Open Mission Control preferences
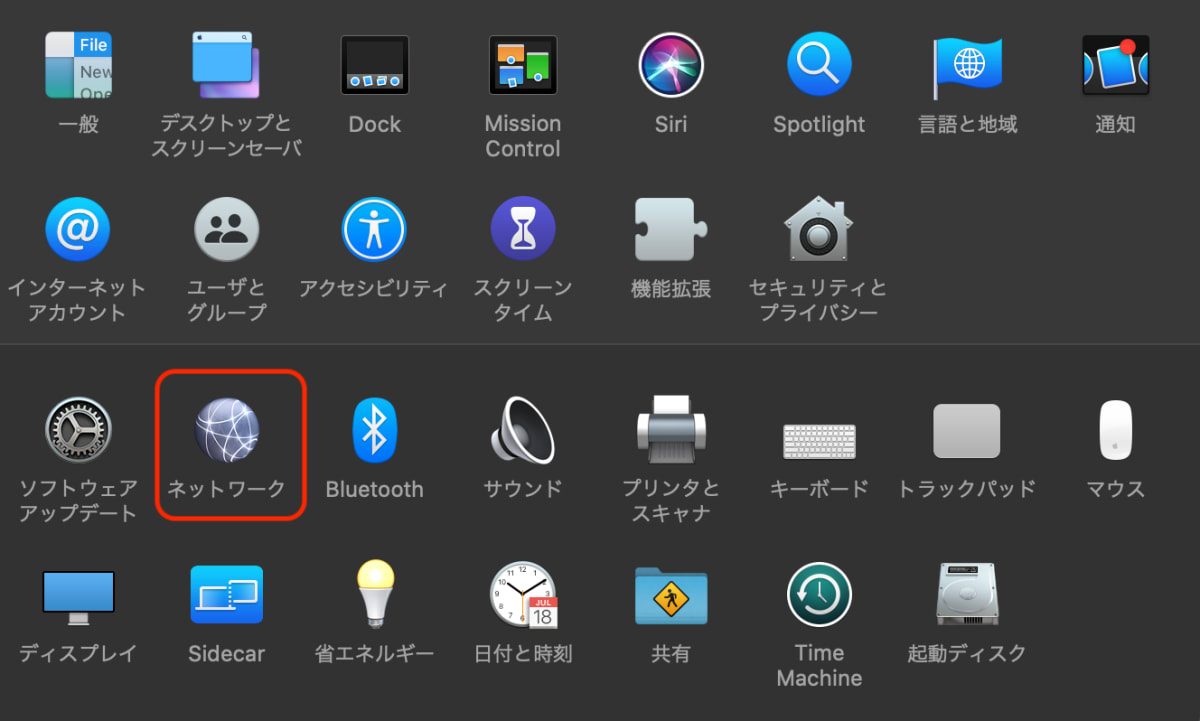The width and height of the screenshot is (1200, 721). pos(523,64)
